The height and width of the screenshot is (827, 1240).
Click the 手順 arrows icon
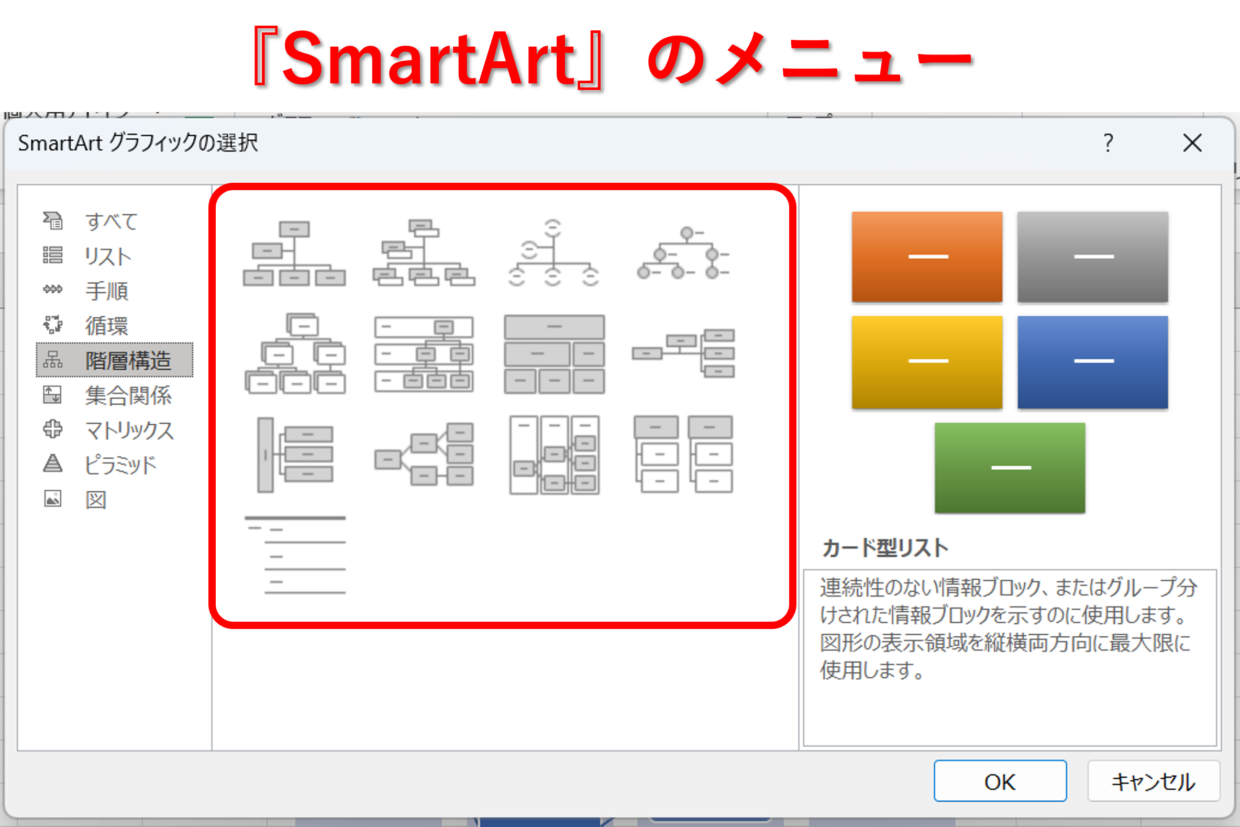pos(53,291)
